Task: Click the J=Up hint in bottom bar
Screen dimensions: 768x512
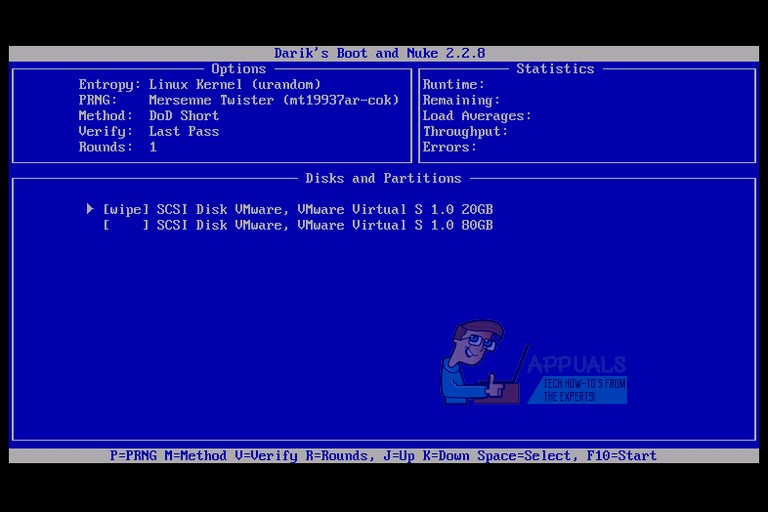Action: [399, 456]
